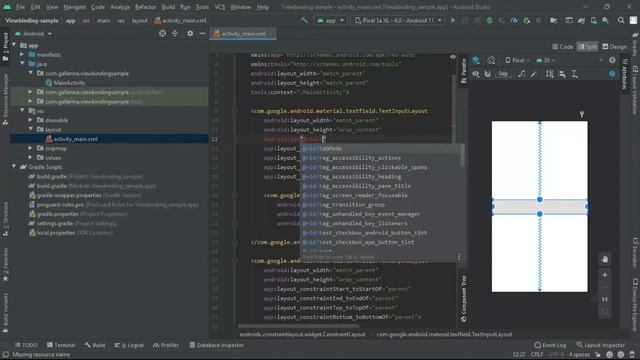The image size is (640, 360).
Task: Collapse the Gradle Scripts node
Action: coord(14,167)
